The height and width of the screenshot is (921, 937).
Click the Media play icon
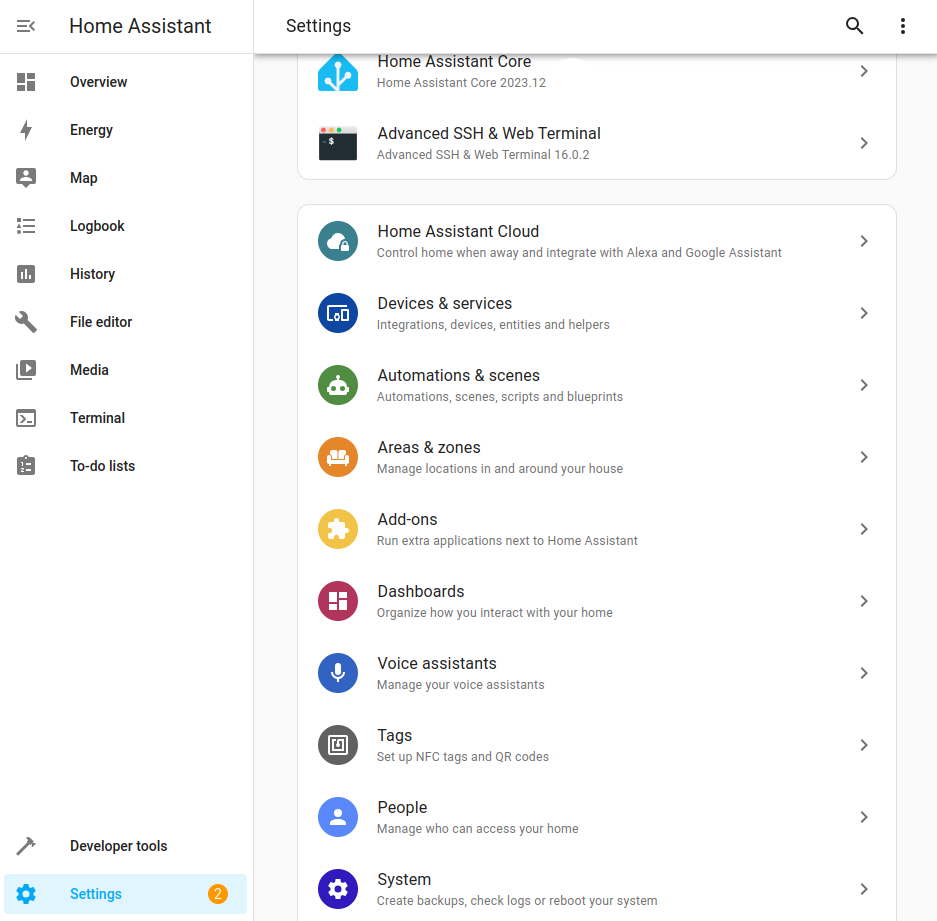click(26, 370)
